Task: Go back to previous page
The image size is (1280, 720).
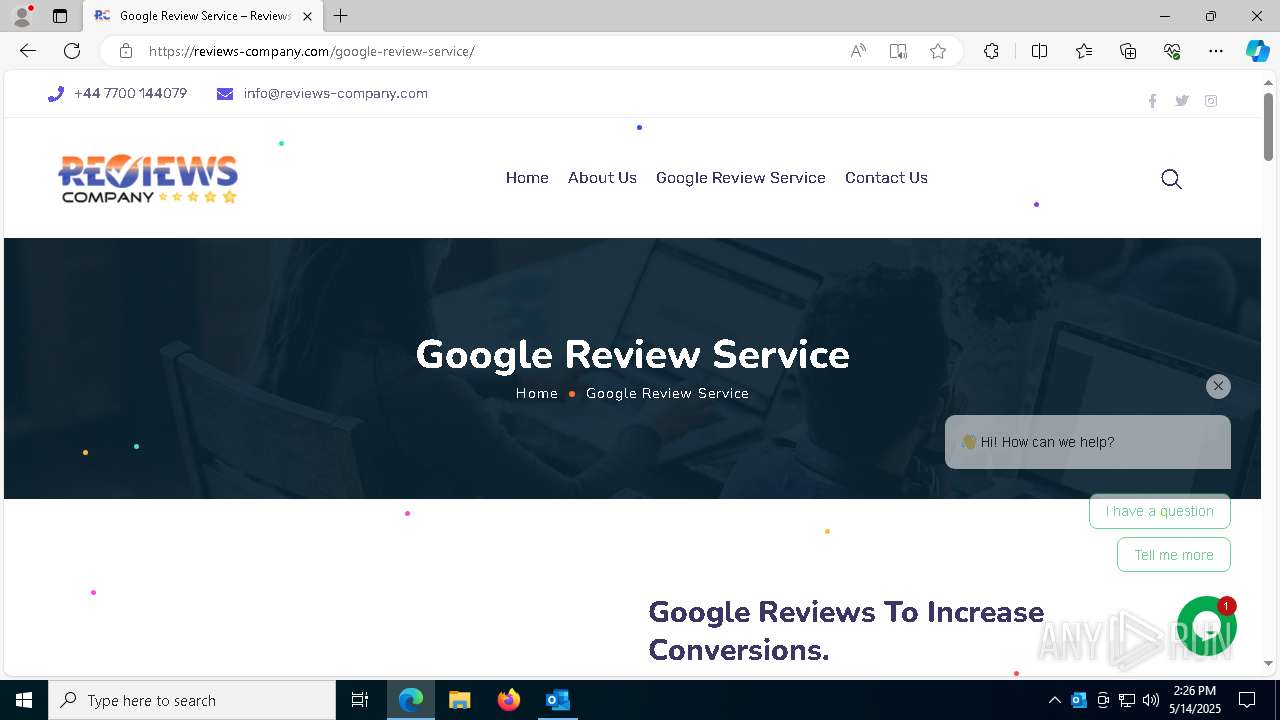Action: coord(28,51)
